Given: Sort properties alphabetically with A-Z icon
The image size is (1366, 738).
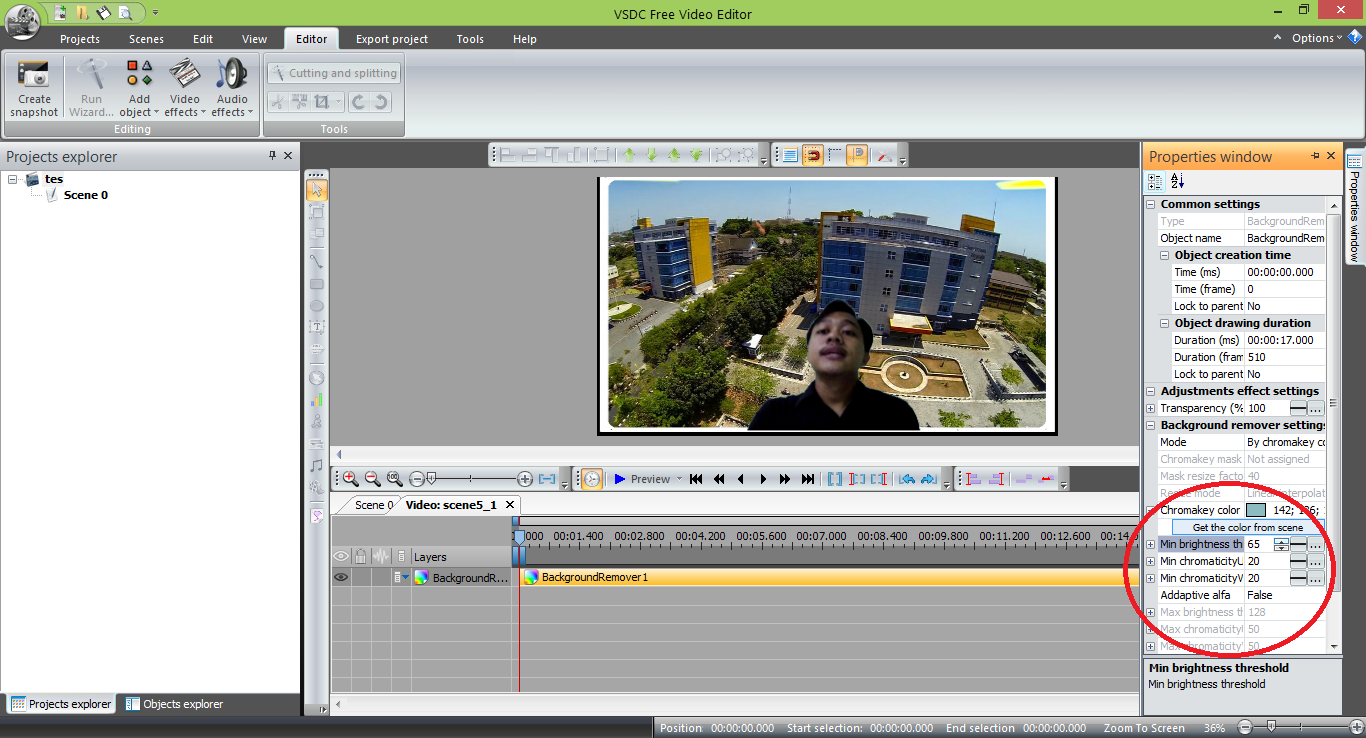Looking at the screenshot, I should point(1177,181).
